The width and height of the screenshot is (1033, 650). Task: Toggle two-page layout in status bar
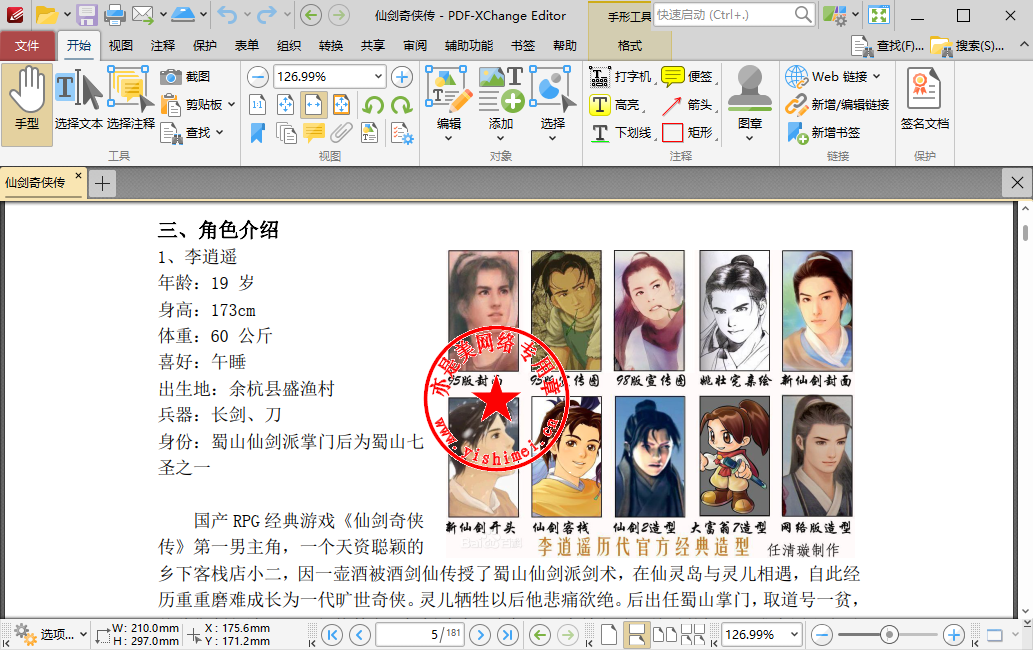[x=665, y=635]
